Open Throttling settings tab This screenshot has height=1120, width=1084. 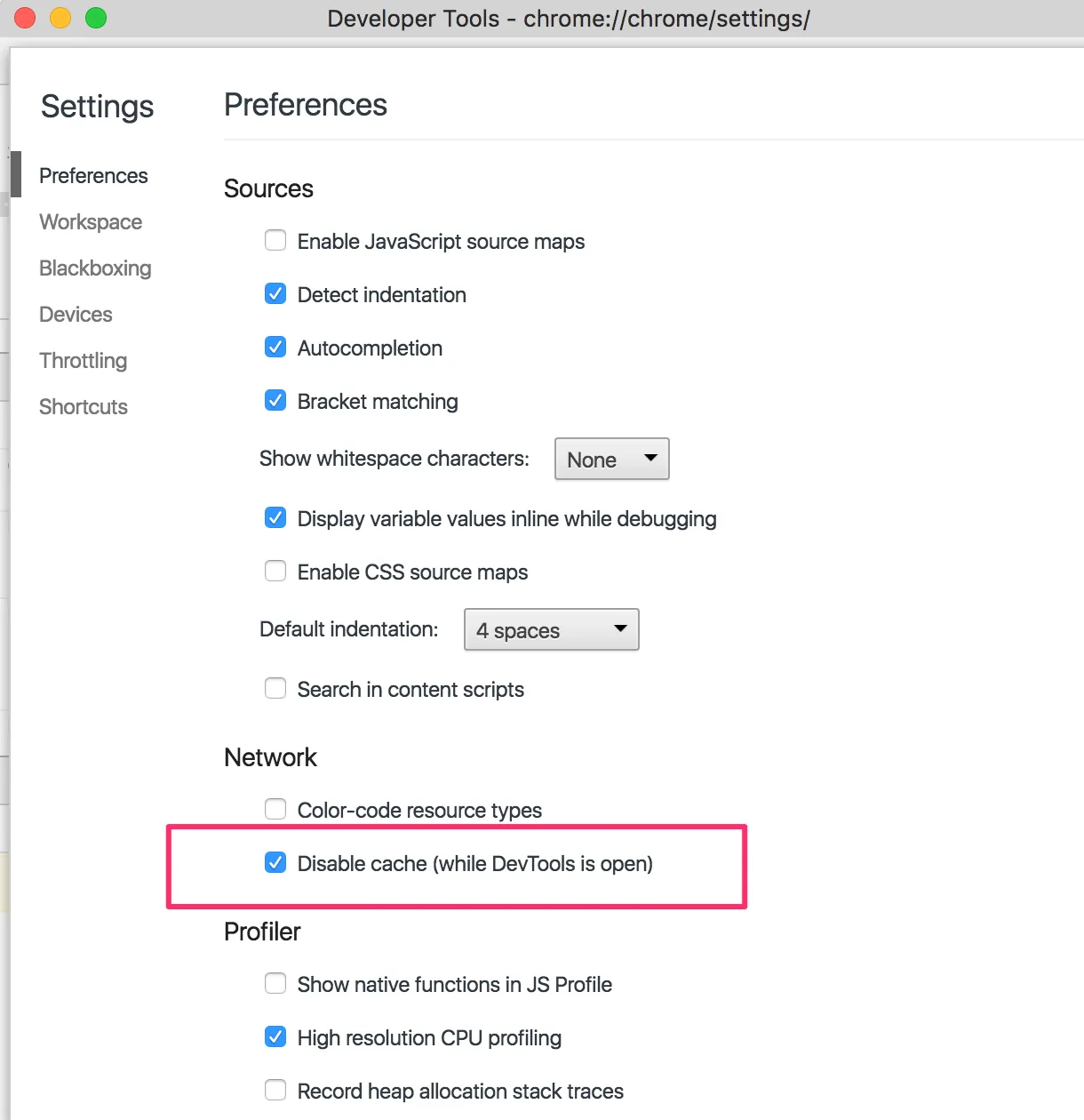[83, 361]
